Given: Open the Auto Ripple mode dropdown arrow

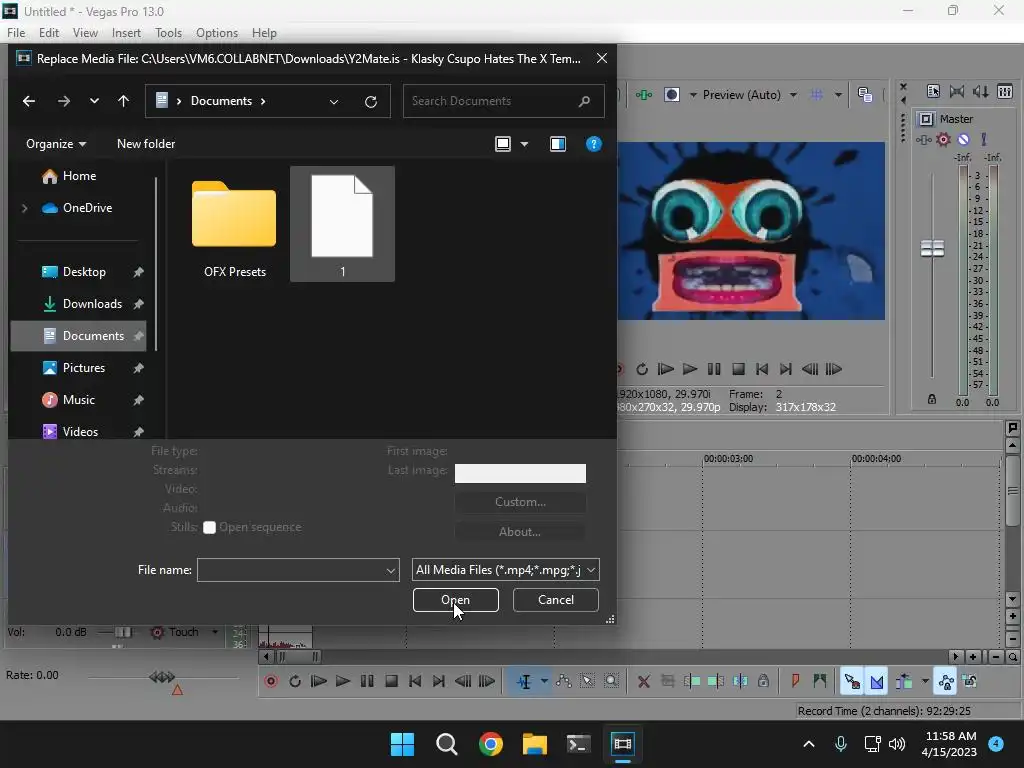Looking at the screenshot, I should [925, 681].
